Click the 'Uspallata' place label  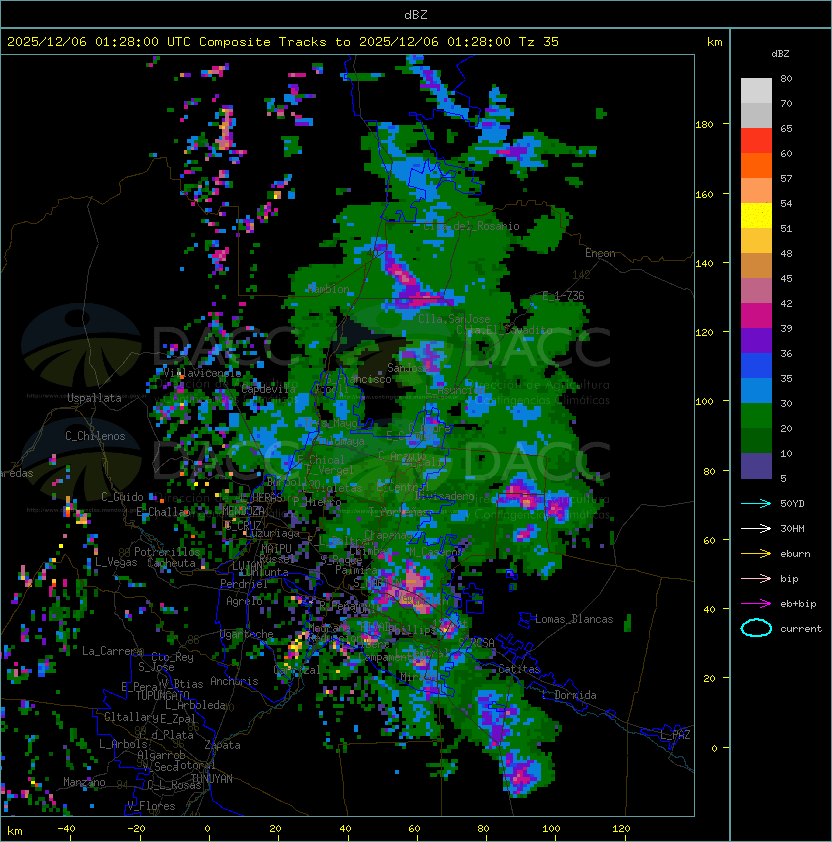94,398
